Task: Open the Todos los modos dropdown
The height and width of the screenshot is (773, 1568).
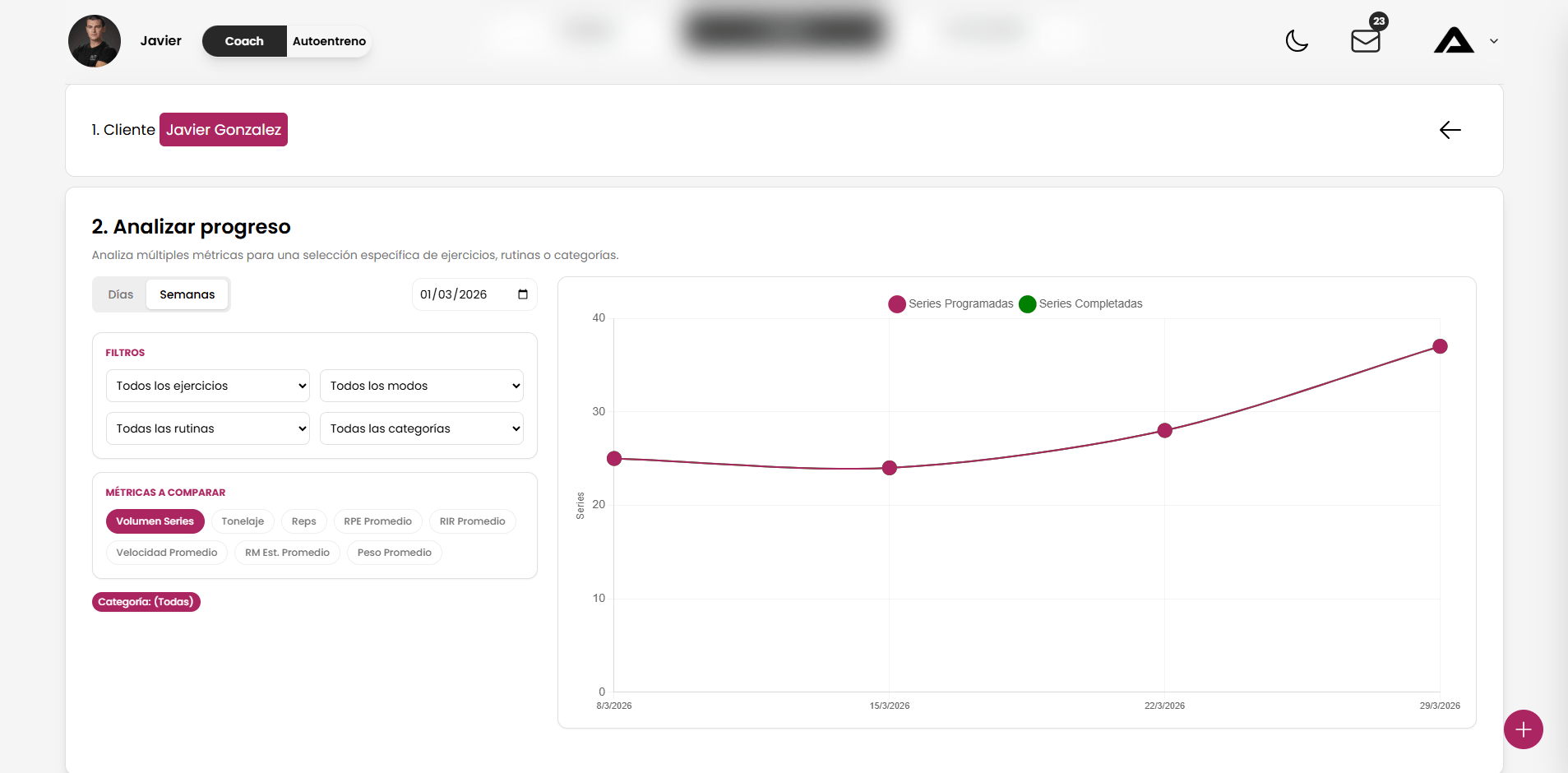Action: [x=422, y=386]
